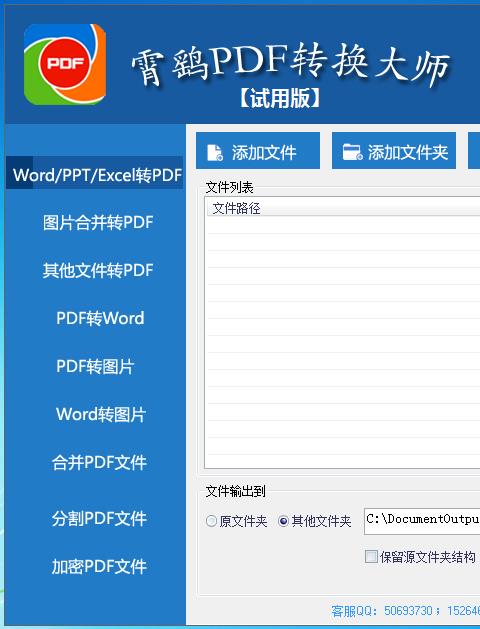Open 加密PDF文件 function
The image size is (480, 629).
[x=99, y=566]
